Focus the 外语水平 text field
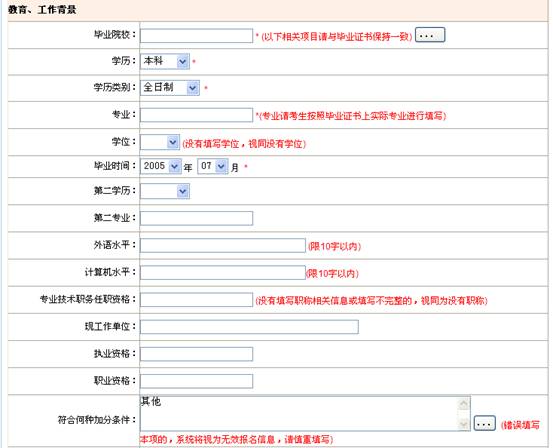Screen dimensions: 553x448 tap(223, 246)
